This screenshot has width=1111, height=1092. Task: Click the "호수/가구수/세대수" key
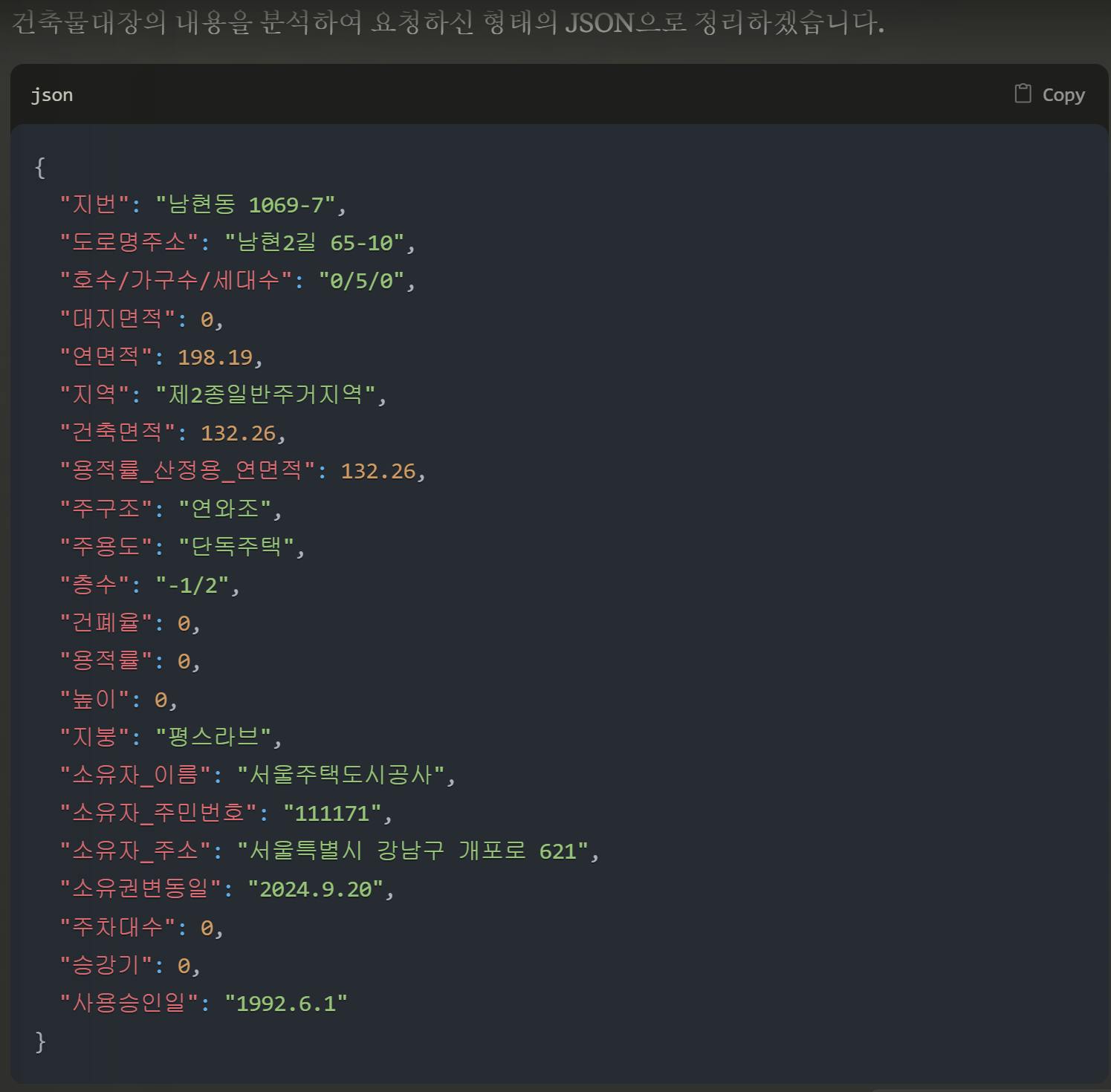177,280
